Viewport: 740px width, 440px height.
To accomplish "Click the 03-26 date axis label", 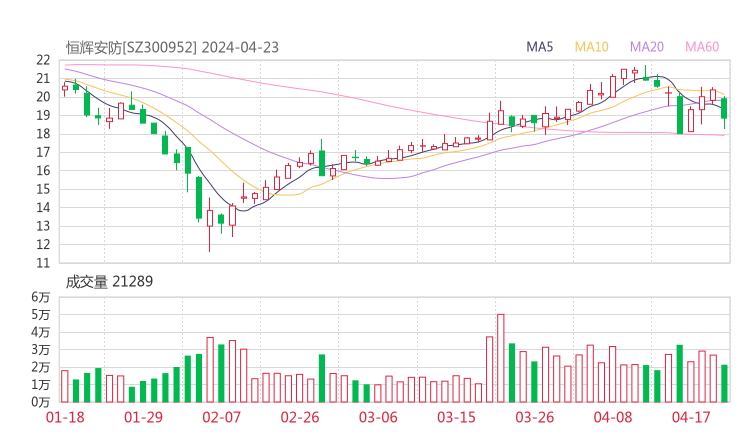I will point(534,417).
